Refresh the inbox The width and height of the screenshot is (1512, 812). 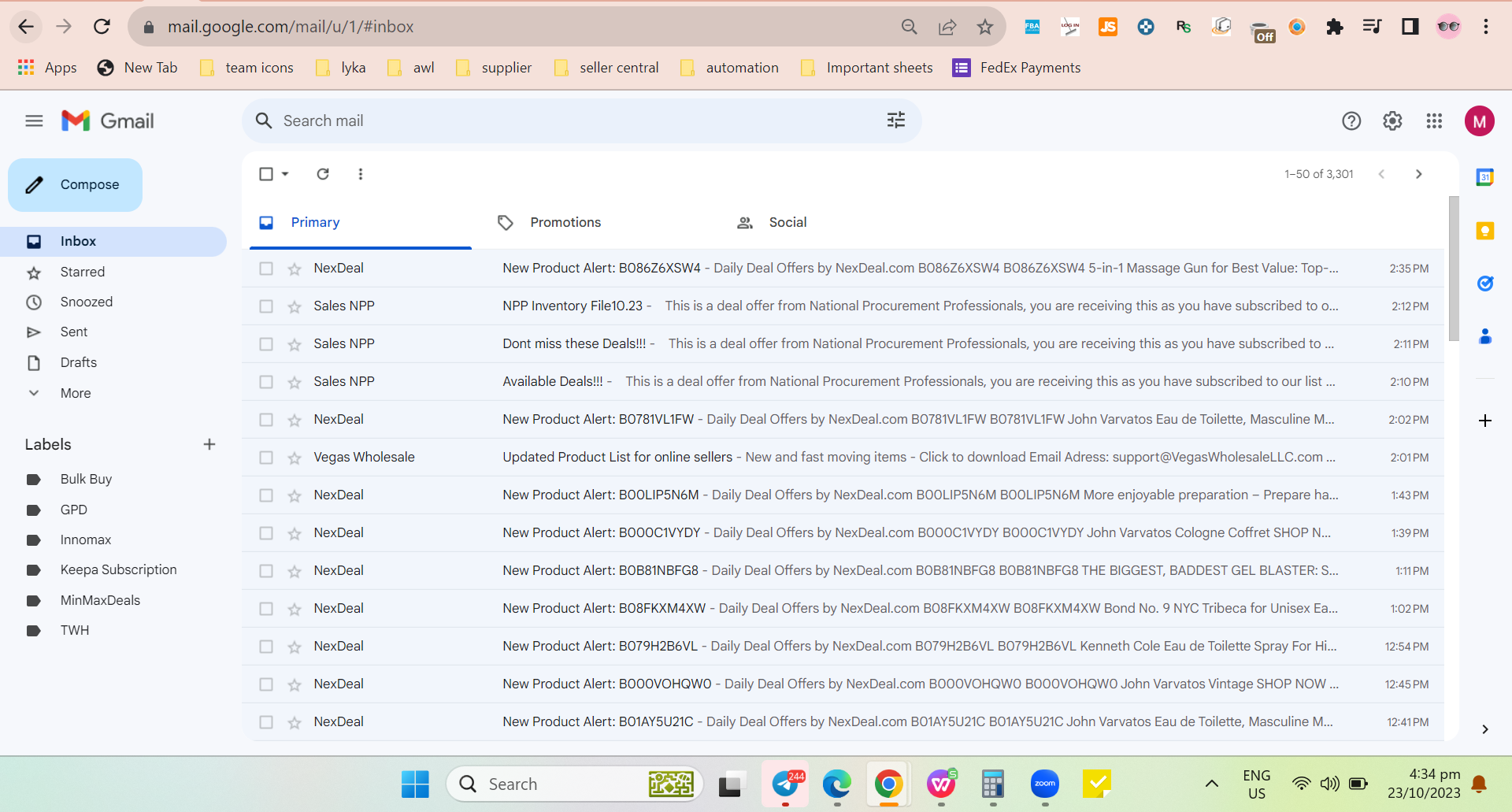coord(323,174)
